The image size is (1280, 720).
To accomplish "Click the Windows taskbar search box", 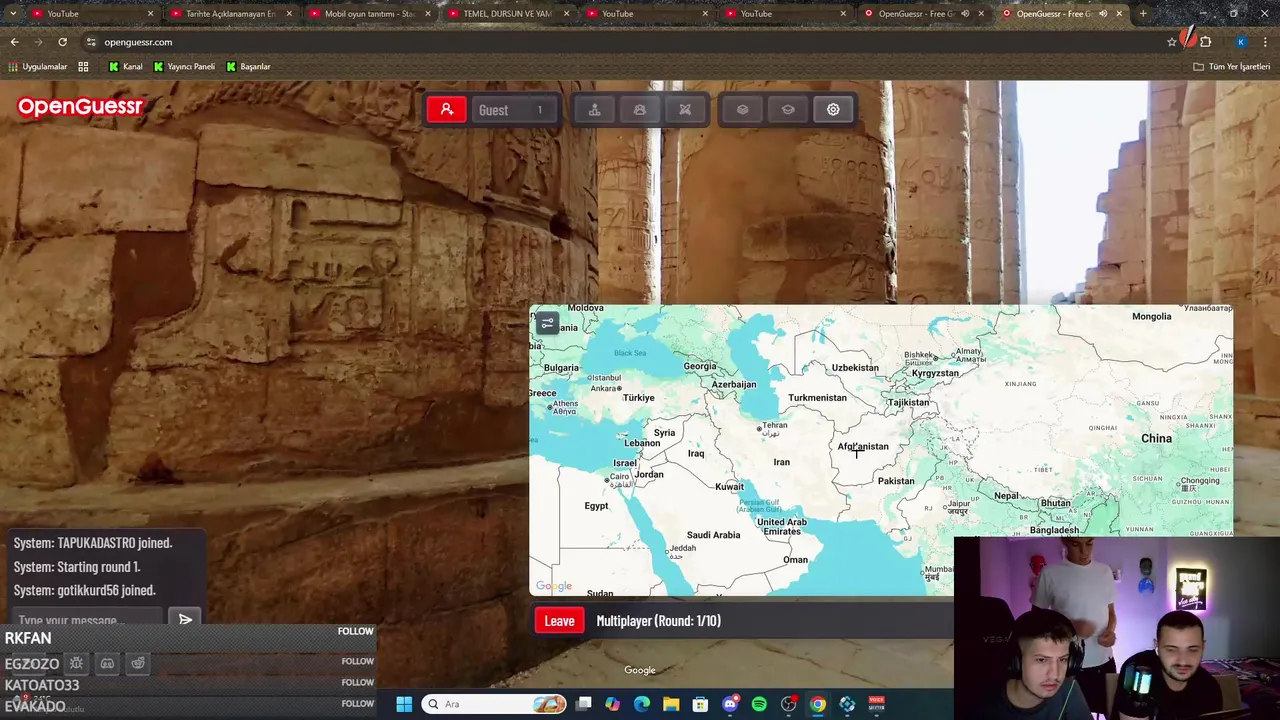I will click(x=494, y=704).
